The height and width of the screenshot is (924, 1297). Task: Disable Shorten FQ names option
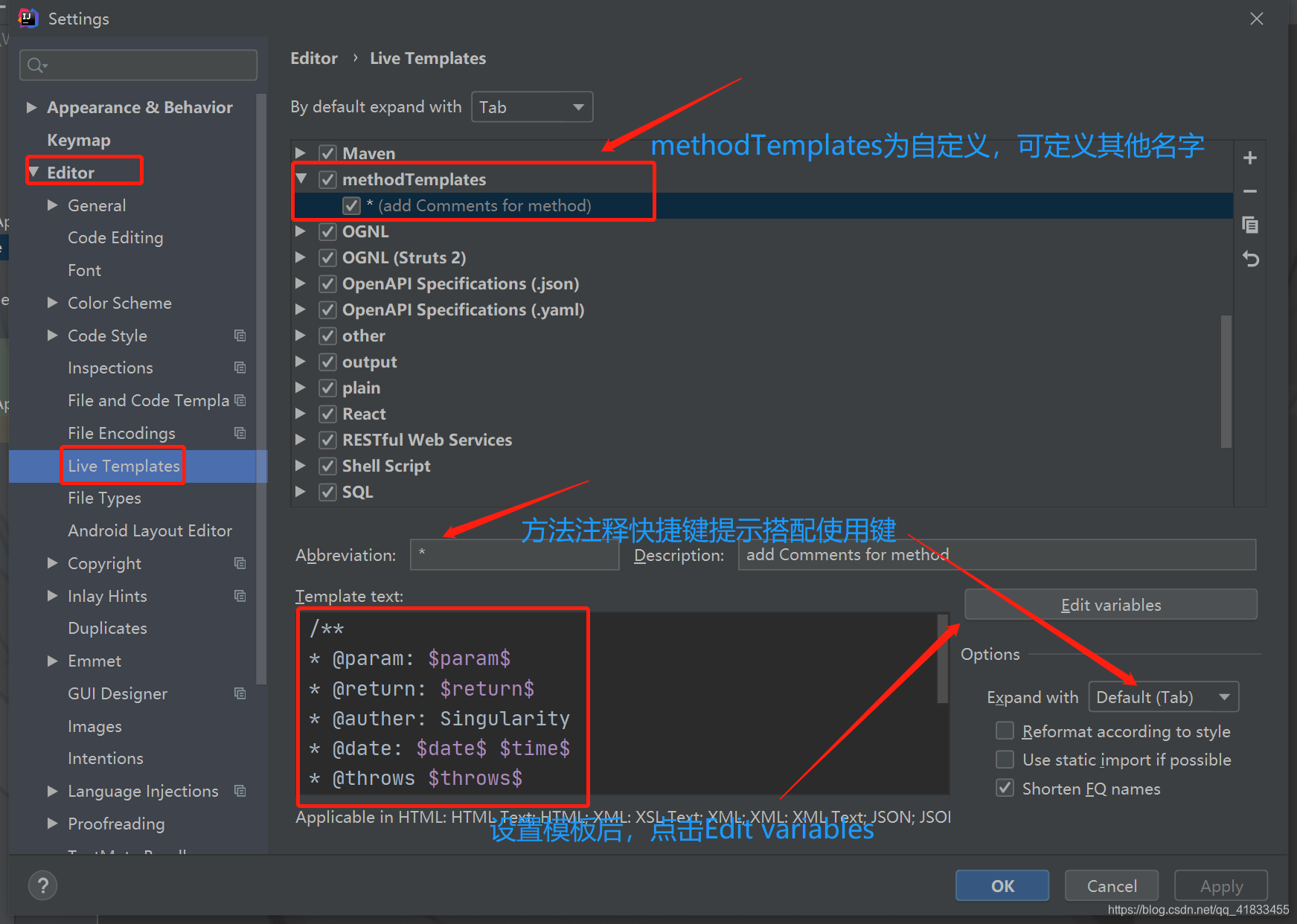coord(1005,788)
